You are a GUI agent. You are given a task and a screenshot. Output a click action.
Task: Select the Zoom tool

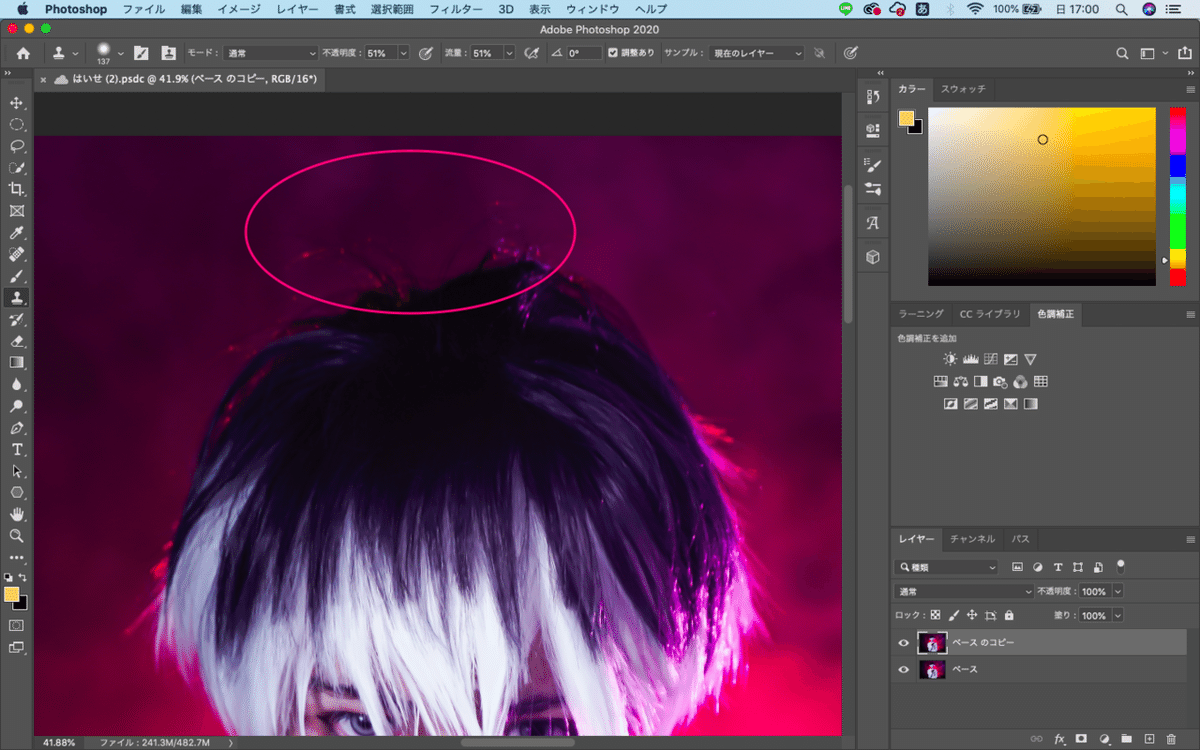pyautogui.click(x=17, y=535)
